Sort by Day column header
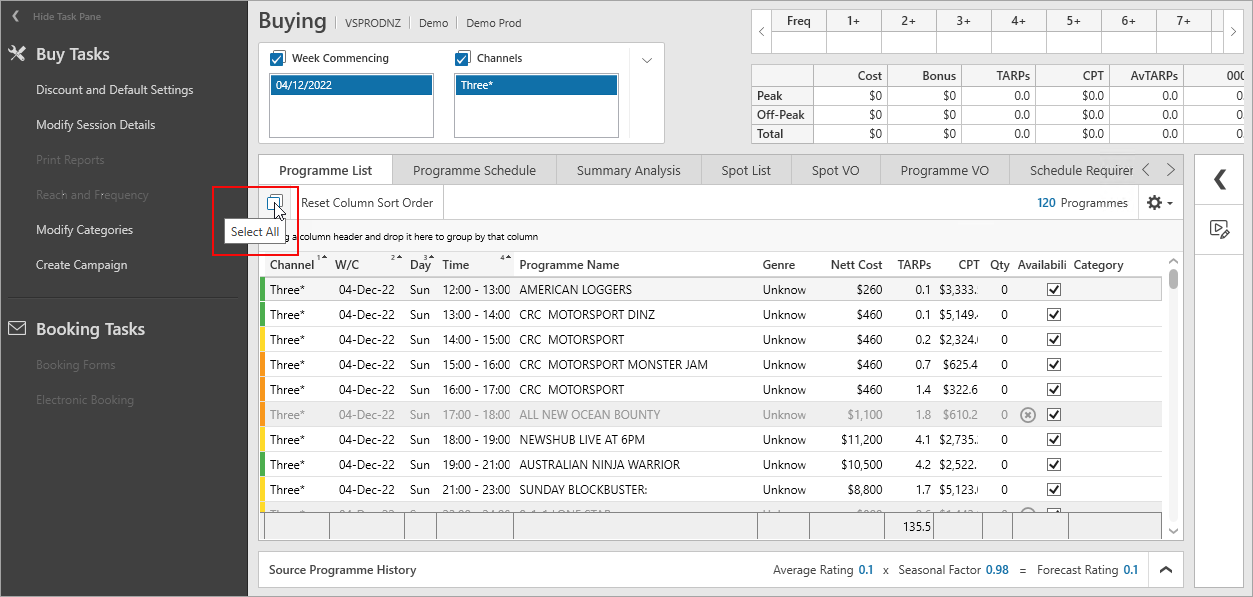This screenshot has height=597, width=1253. pyautogui.click(x=421, y=265)
